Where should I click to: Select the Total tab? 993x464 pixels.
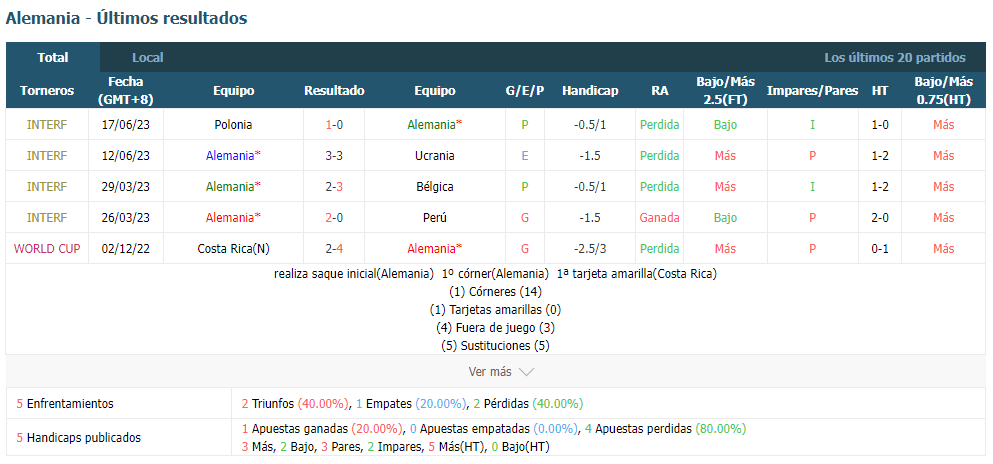tap(53, 58)
